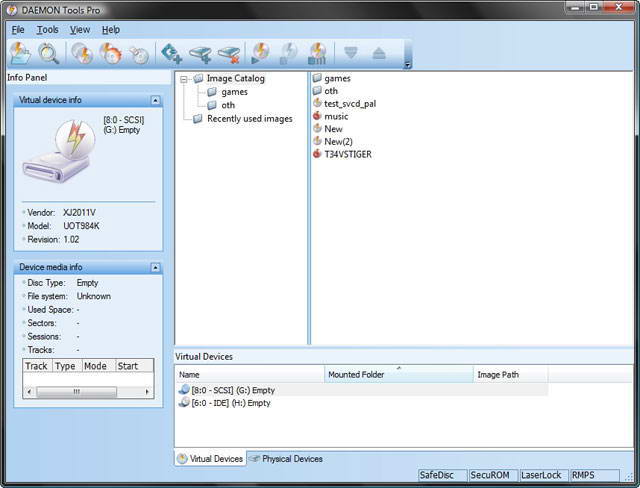Select the test_svcd_pal image entry

coord(349,103)
